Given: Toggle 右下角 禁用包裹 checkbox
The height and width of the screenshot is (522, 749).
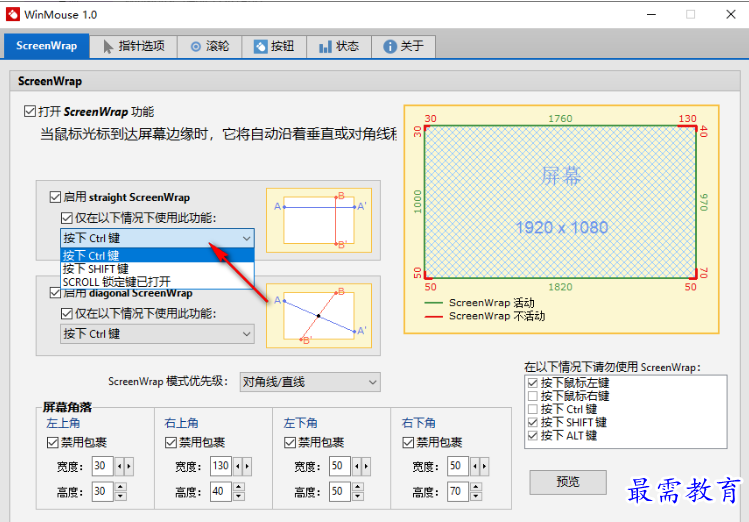Looking at the screenshot, I should pyautogui.click(x=407, y=443).
